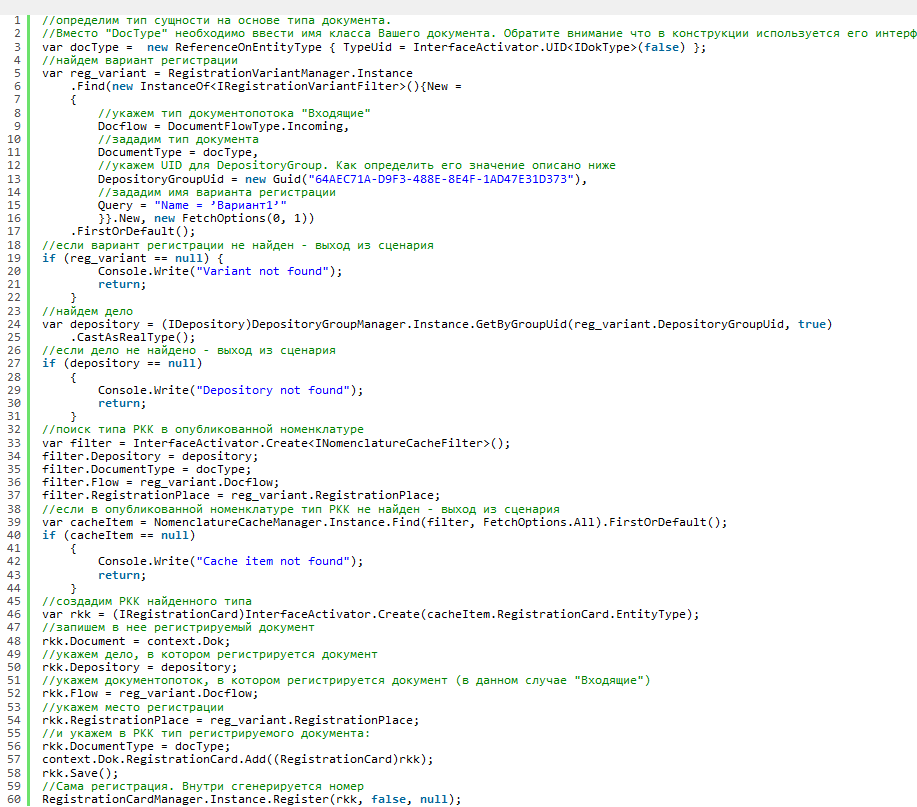Click 'rkk.Document = context.Dok;' line
917x807 pixels.
coord(136,642)
